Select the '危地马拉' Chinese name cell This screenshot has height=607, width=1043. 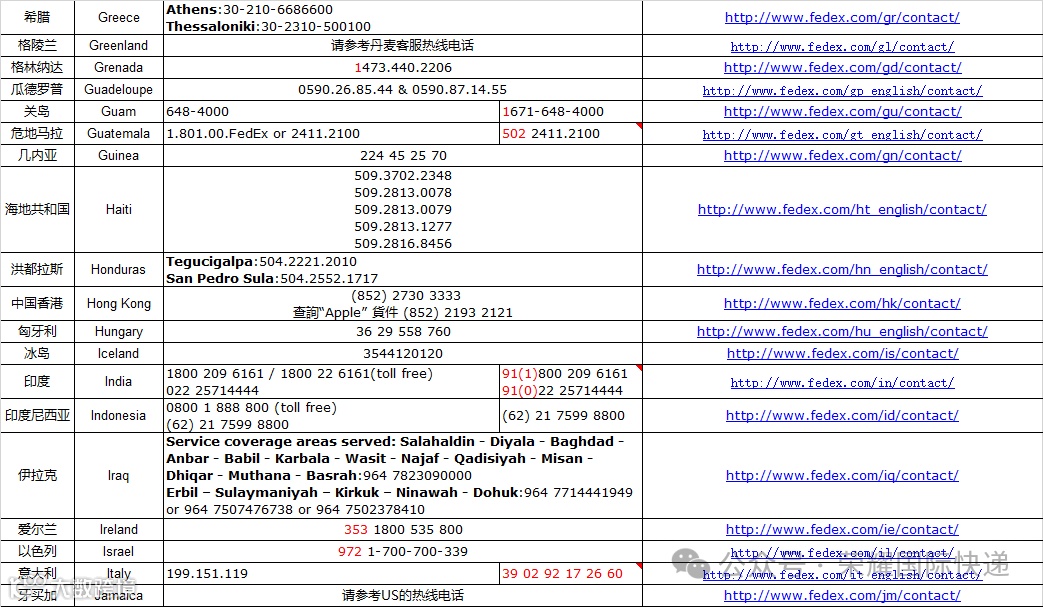[x=37, y=133]
